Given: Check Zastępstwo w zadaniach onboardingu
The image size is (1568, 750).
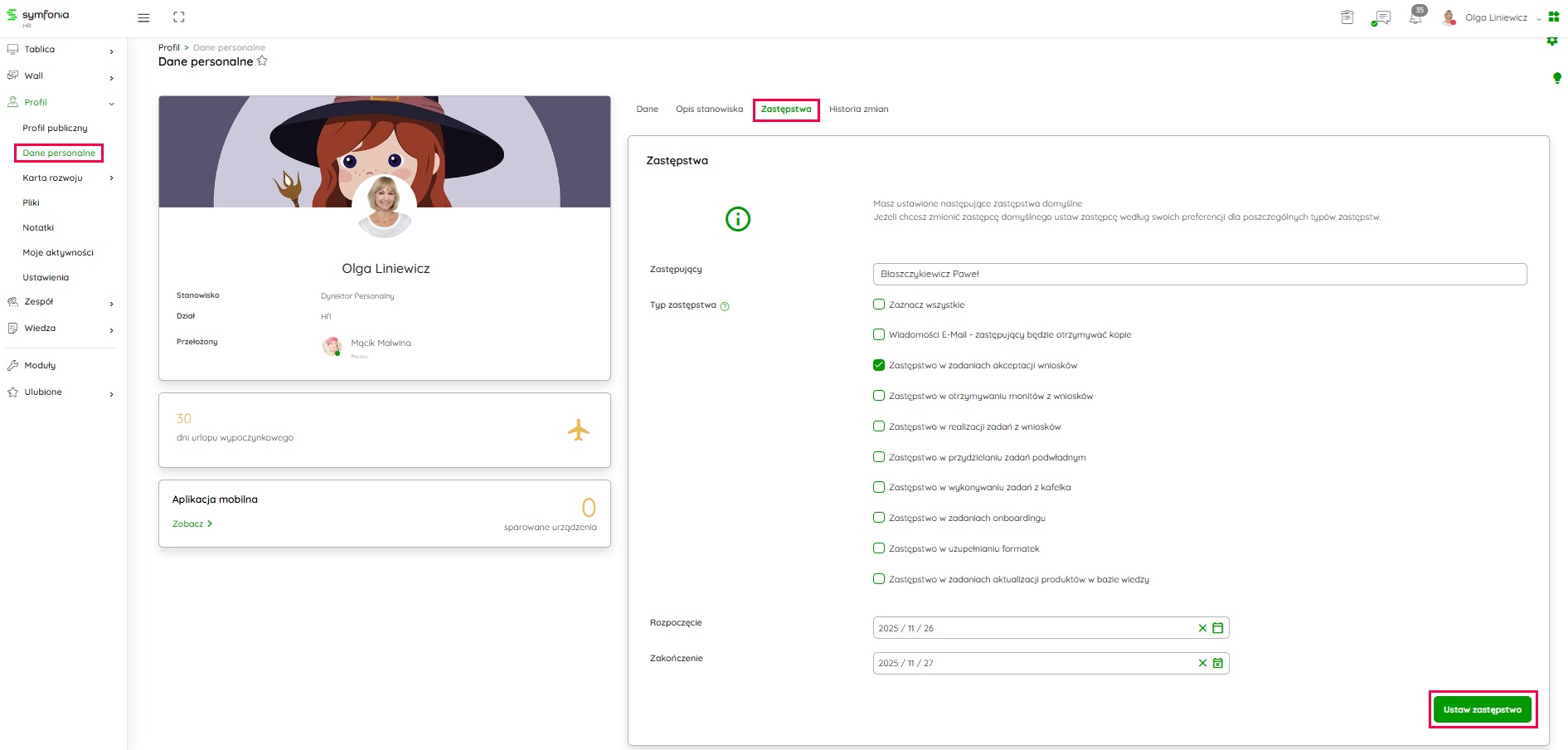Looking at the screenshot, I should point(879,518).
